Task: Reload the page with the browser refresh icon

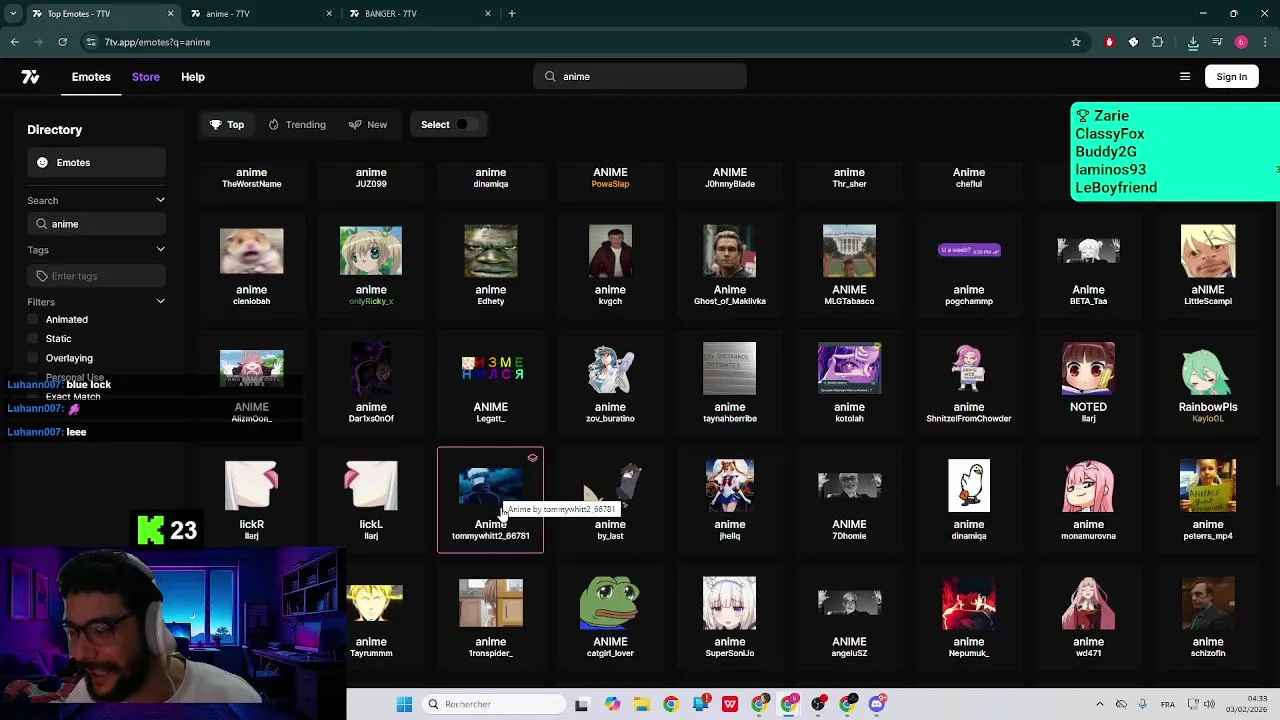Action: [x=62, y=42]
